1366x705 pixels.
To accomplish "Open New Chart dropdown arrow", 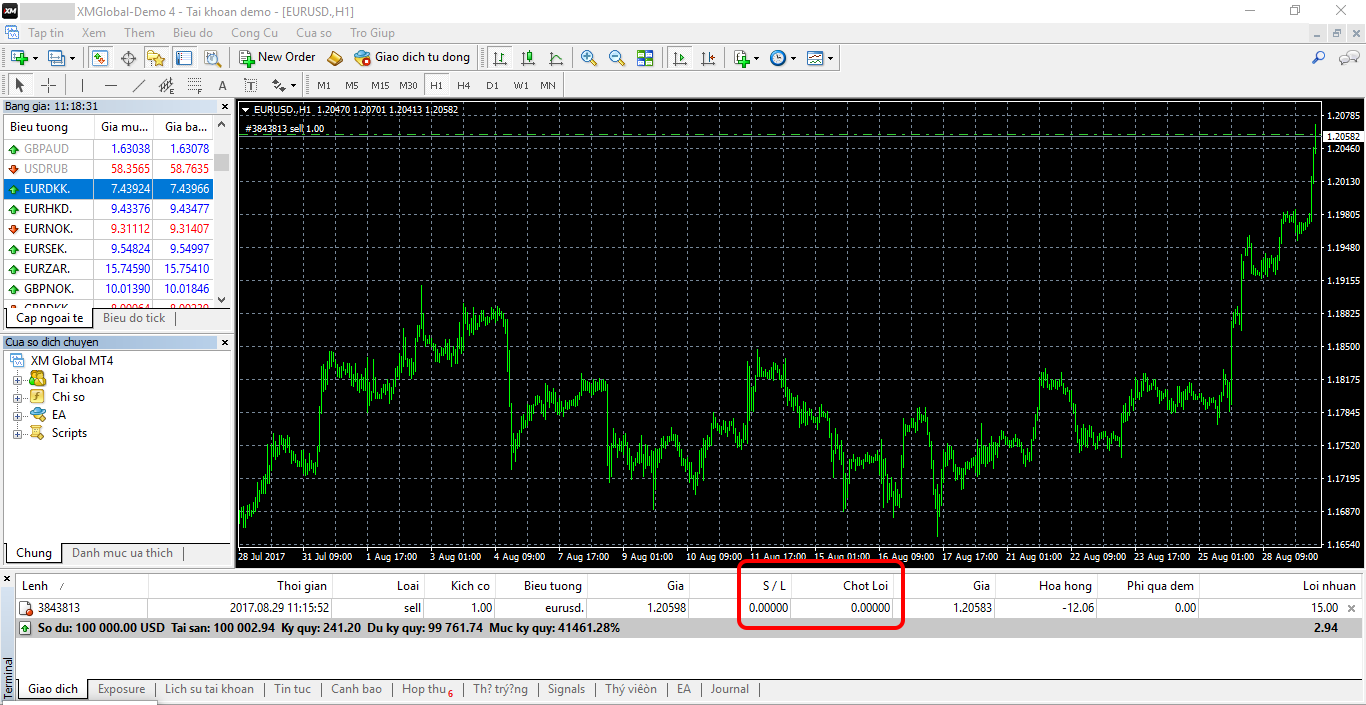I will click(35, 58).
